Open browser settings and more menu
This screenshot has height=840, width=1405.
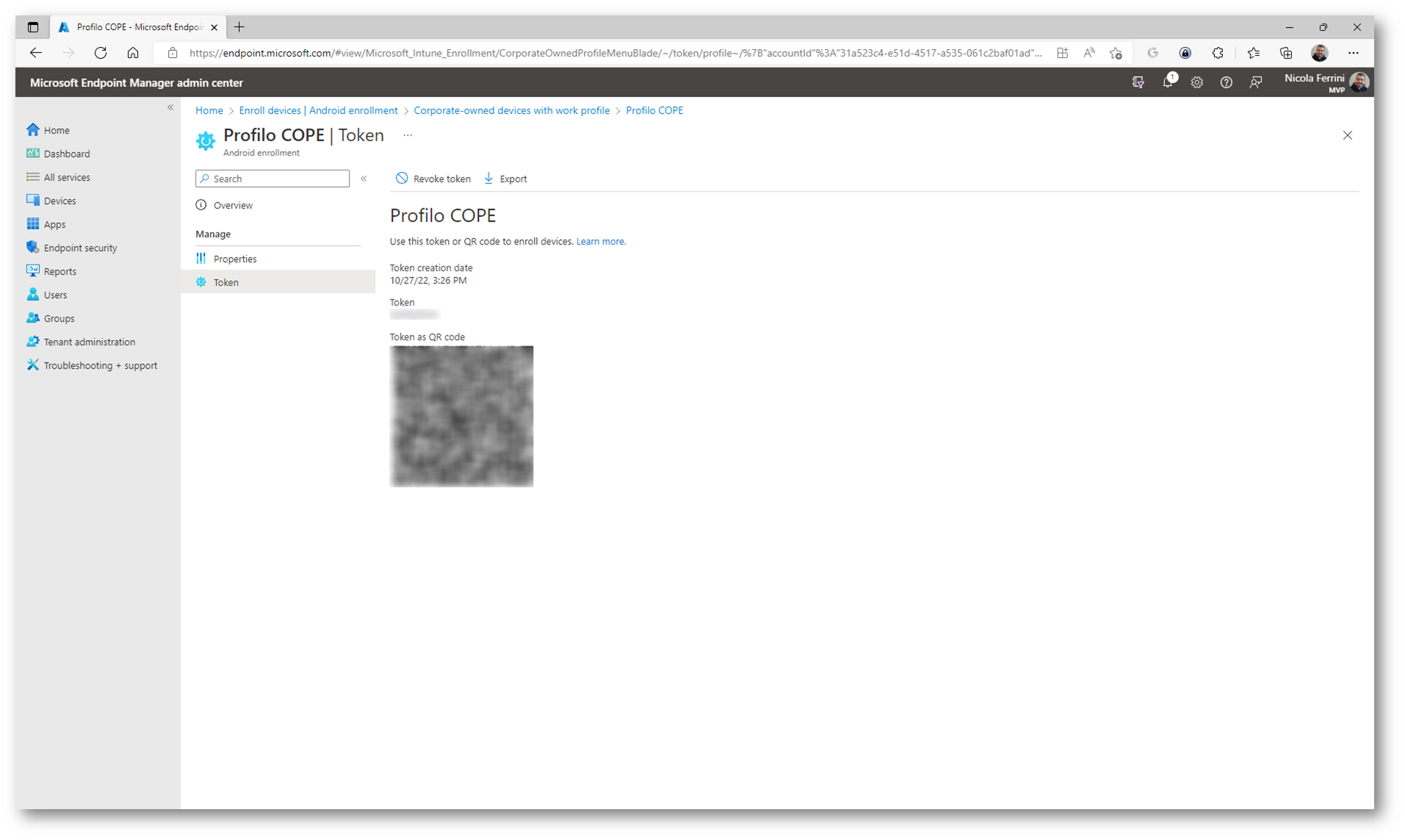click(x=1354, y=53)
